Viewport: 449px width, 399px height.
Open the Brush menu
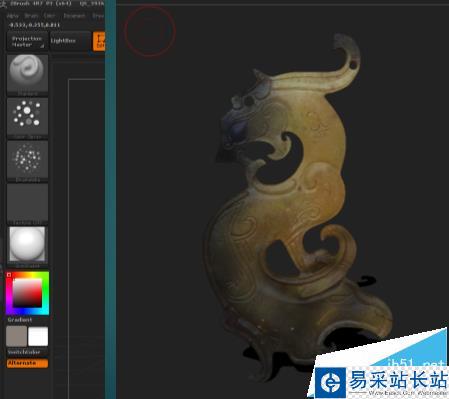(31, 16)
